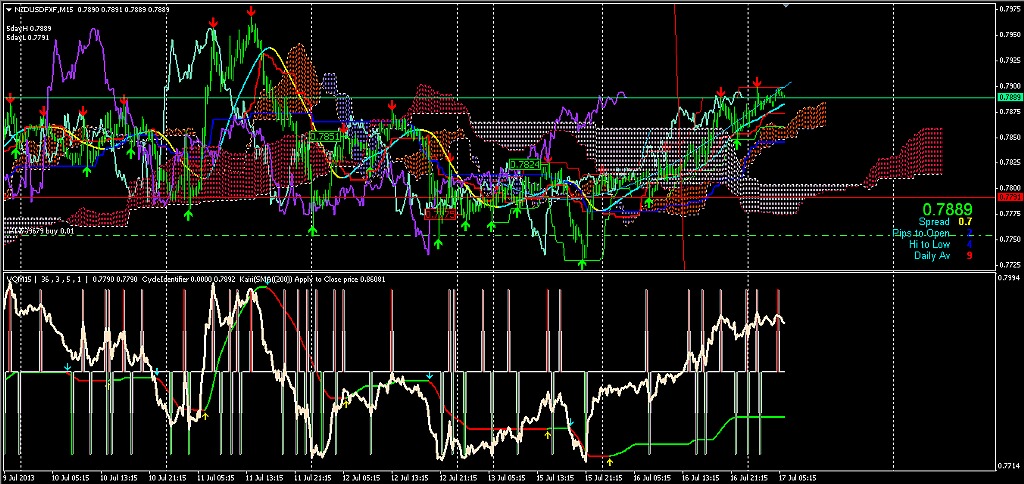Viewport: 1024px width, 484px height.
Task: Select the 5dayL 0.7791 label
Action: (x=27, y=38)
